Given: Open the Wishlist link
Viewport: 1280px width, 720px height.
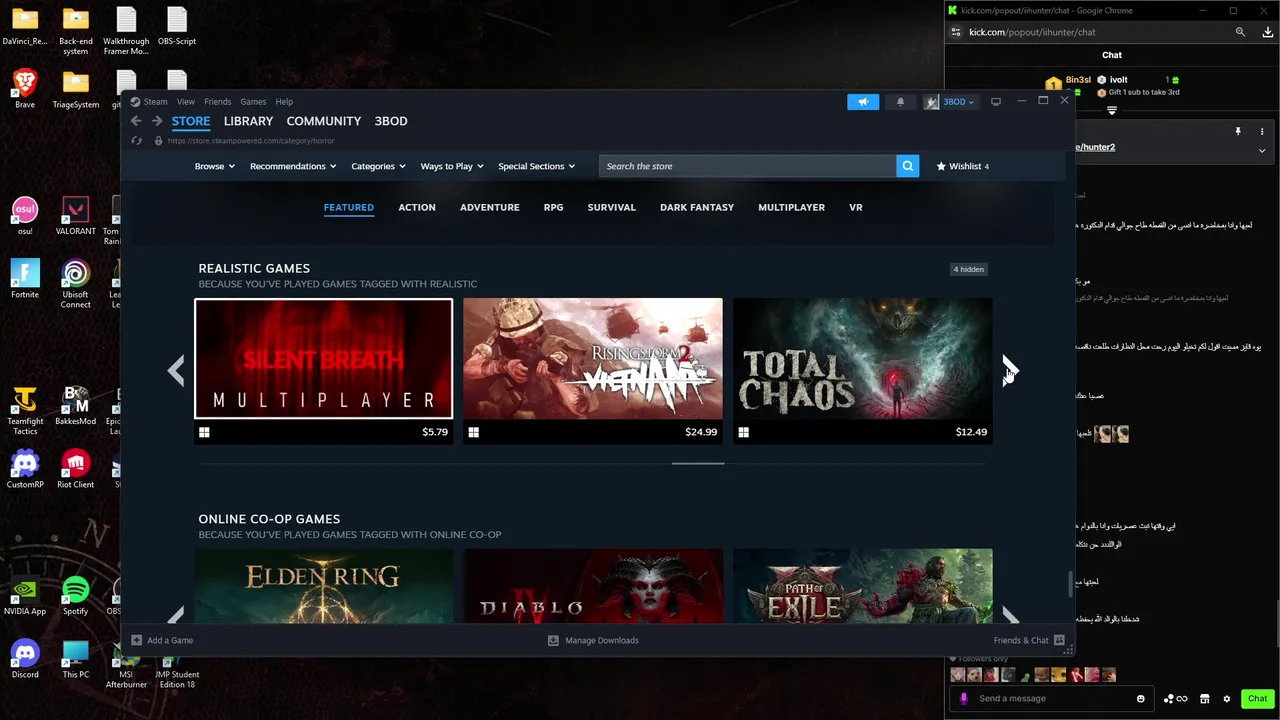Looking at the screenshot, I should coord(962,166).
